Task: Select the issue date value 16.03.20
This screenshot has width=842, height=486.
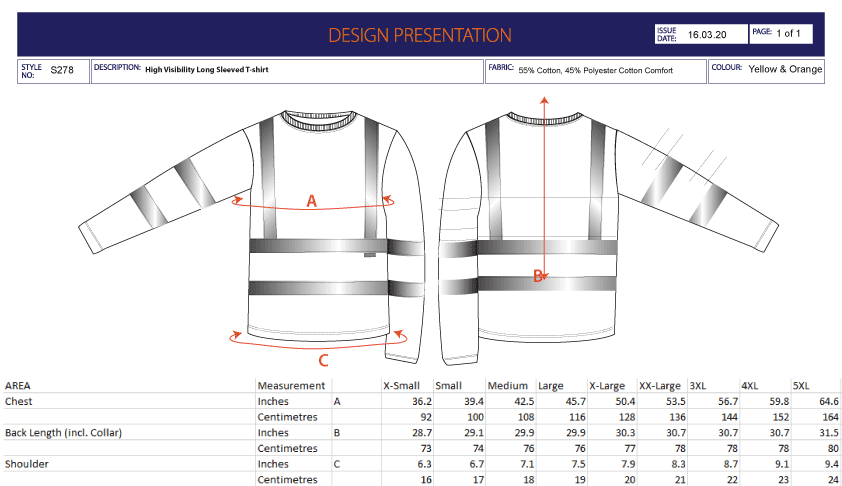Action: coord(707,35)
